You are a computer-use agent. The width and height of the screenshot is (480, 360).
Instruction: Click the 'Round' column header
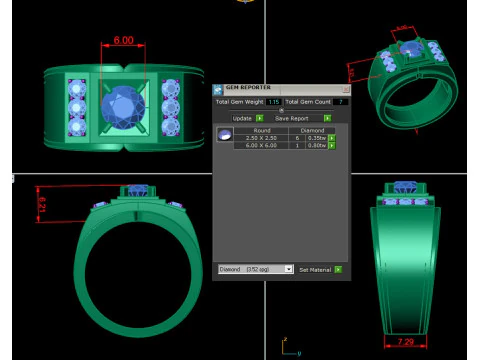coord(262,130)
